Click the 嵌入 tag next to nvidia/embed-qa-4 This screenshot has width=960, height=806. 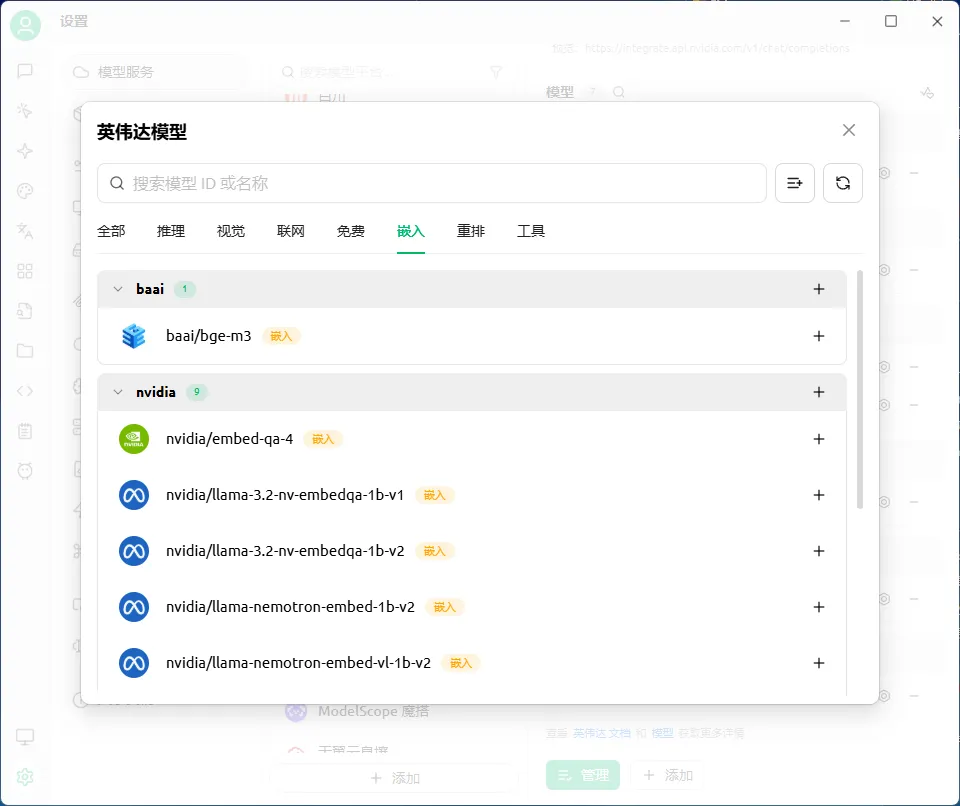(323, 439)
